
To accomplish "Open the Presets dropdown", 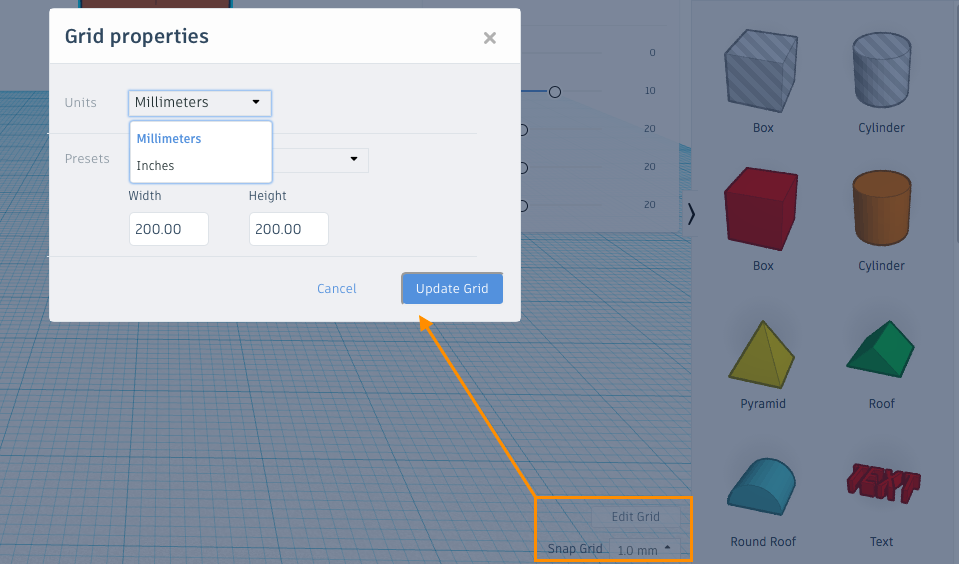I will click(320, 160).
